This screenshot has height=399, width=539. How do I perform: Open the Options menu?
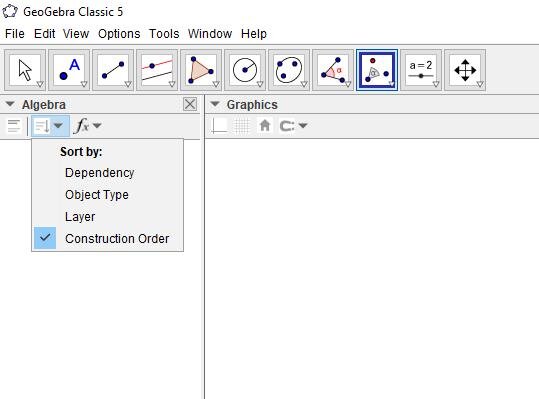tap(119, 34)
